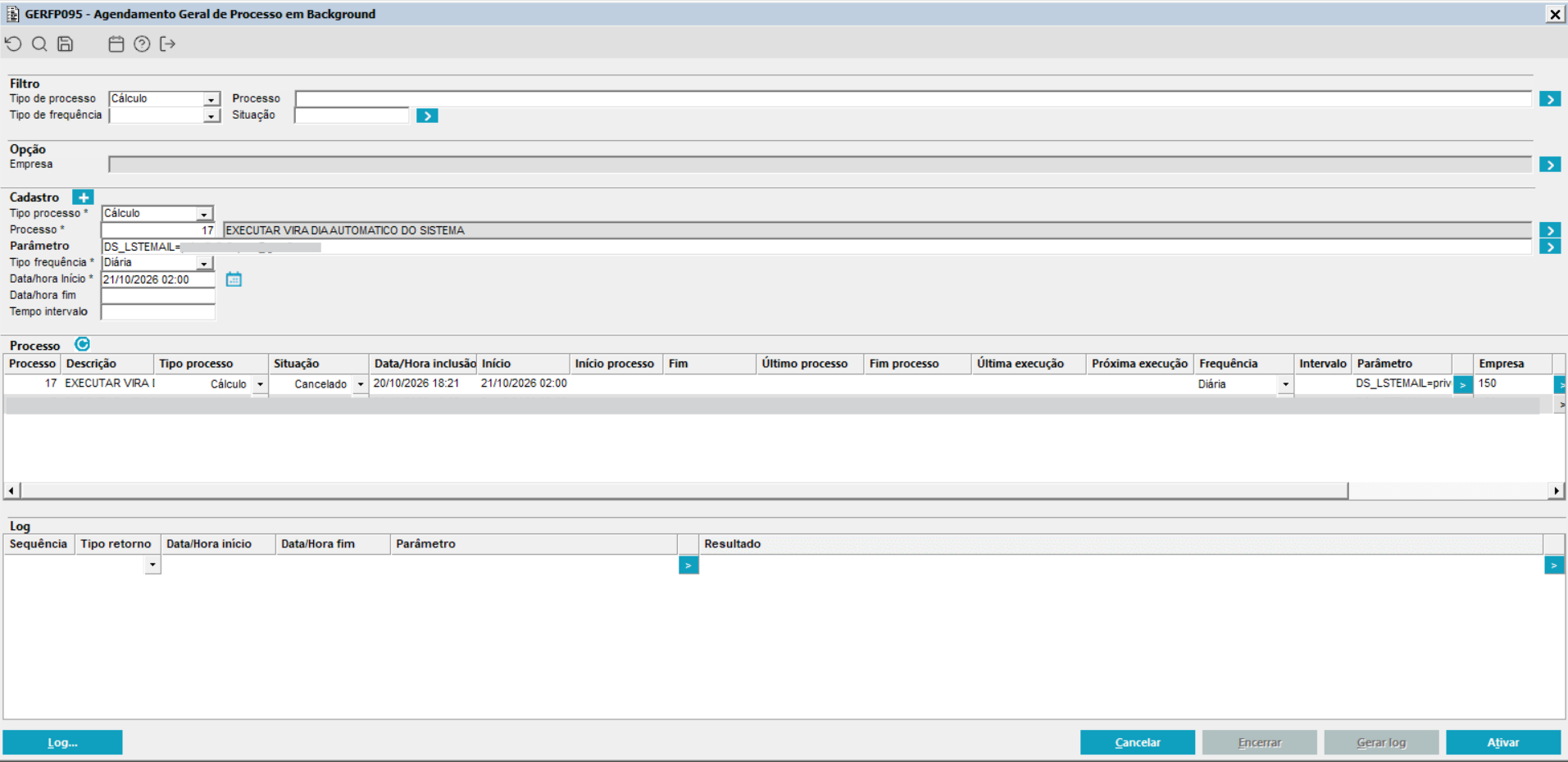Screen dimensions: 1568x762
Task: Expand Parâmetro arrow in Log grid
Action: (689, 565)
